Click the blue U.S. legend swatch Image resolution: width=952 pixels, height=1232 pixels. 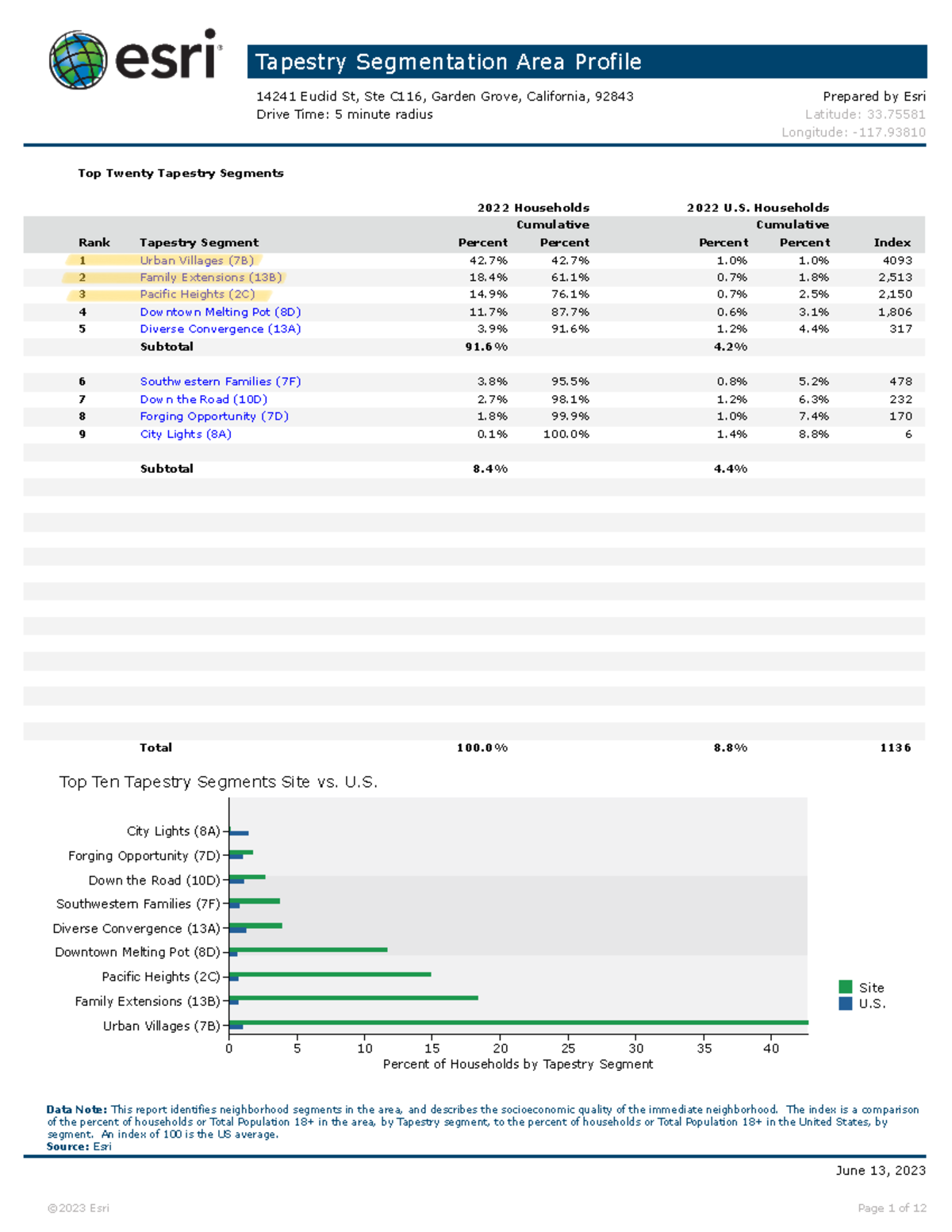(x=845, y=1004)
